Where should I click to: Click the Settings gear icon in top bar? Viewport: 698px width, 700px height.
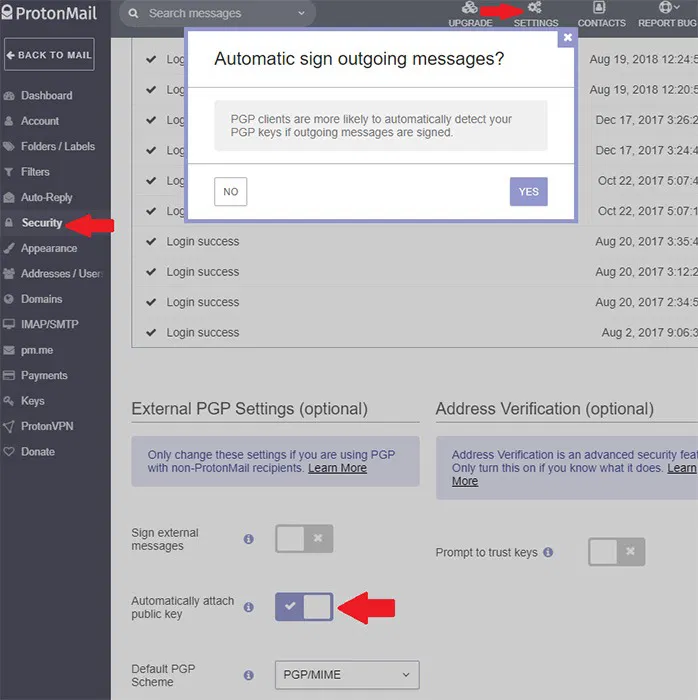click(x=535, y=9)
